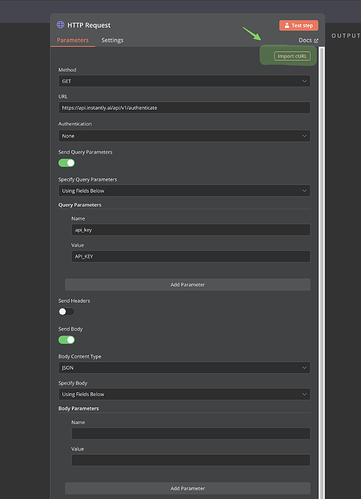Image resolution: width=361 pixels, height=499 pixels.
Task: Click the OUTPUT panel heading
Action: click(346, 36)
